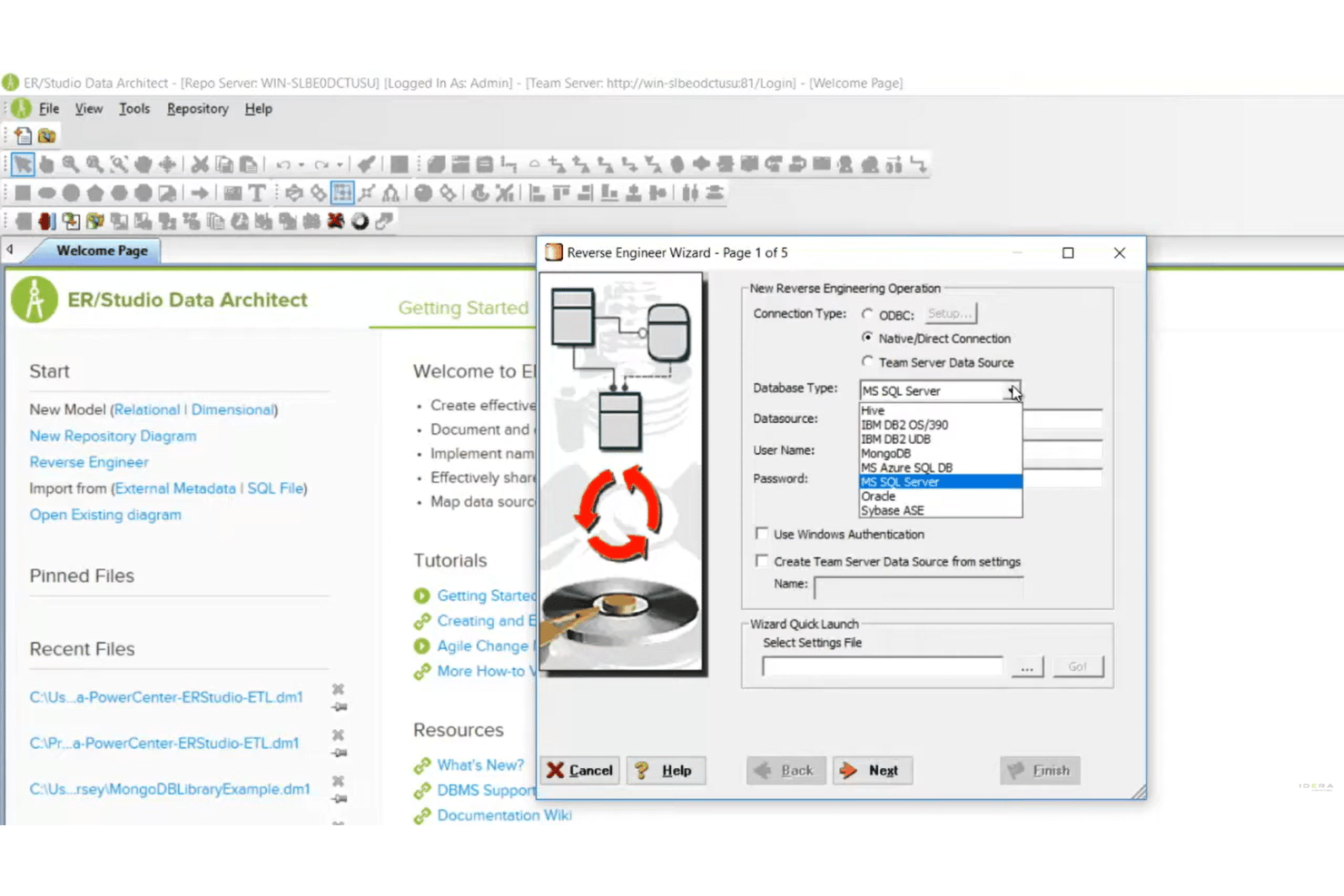Select the ellipse shape tool

tap(46, 192)
